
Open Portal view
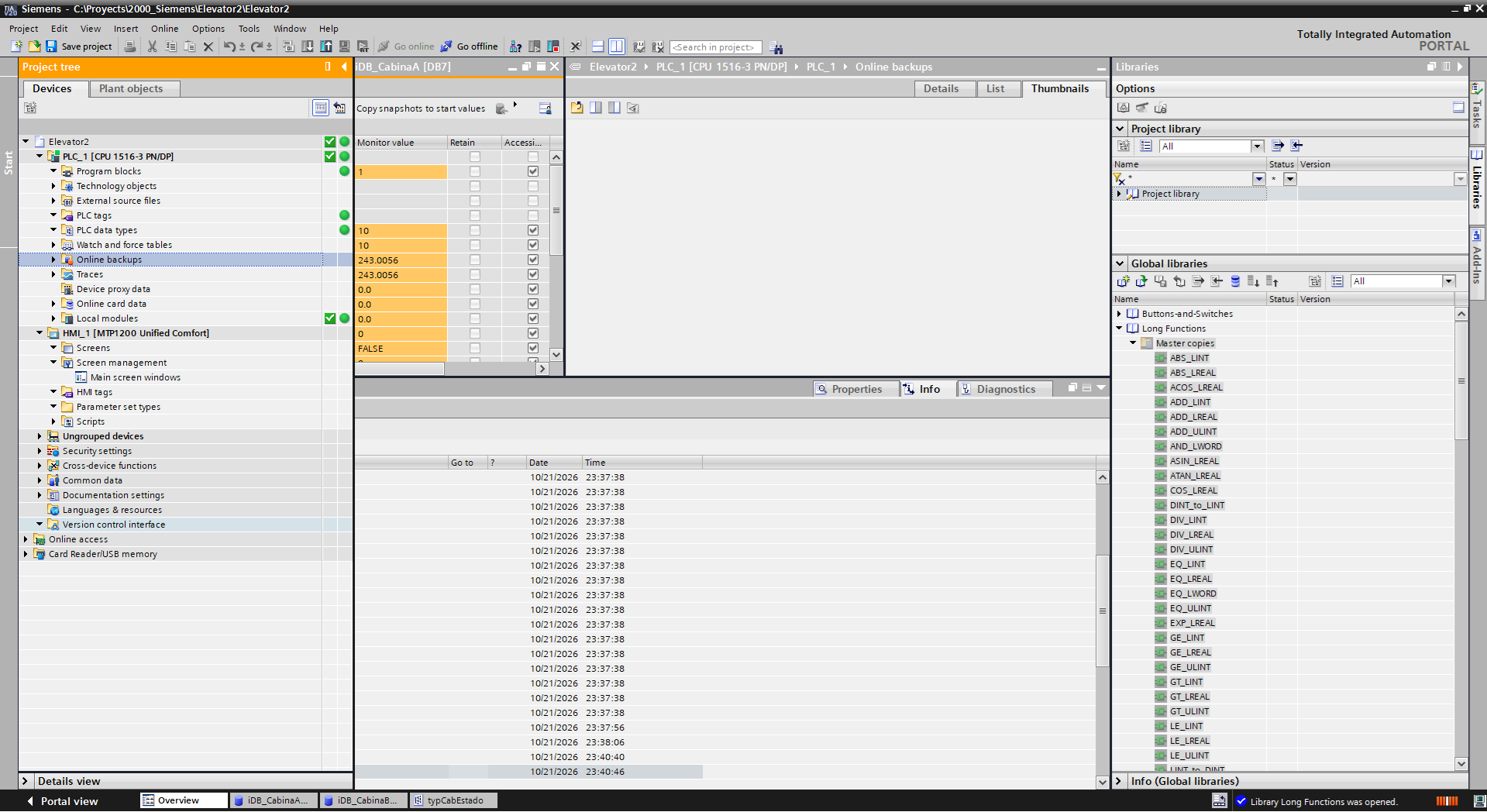tap(63, 801)
